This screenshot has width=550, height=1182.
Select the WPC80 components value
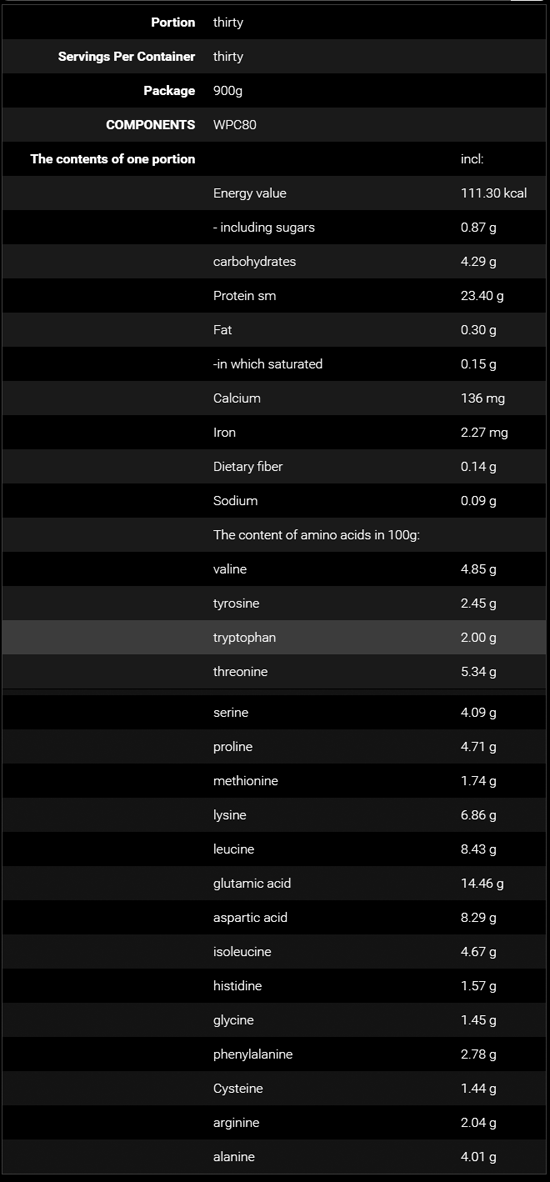pos(234,124)
